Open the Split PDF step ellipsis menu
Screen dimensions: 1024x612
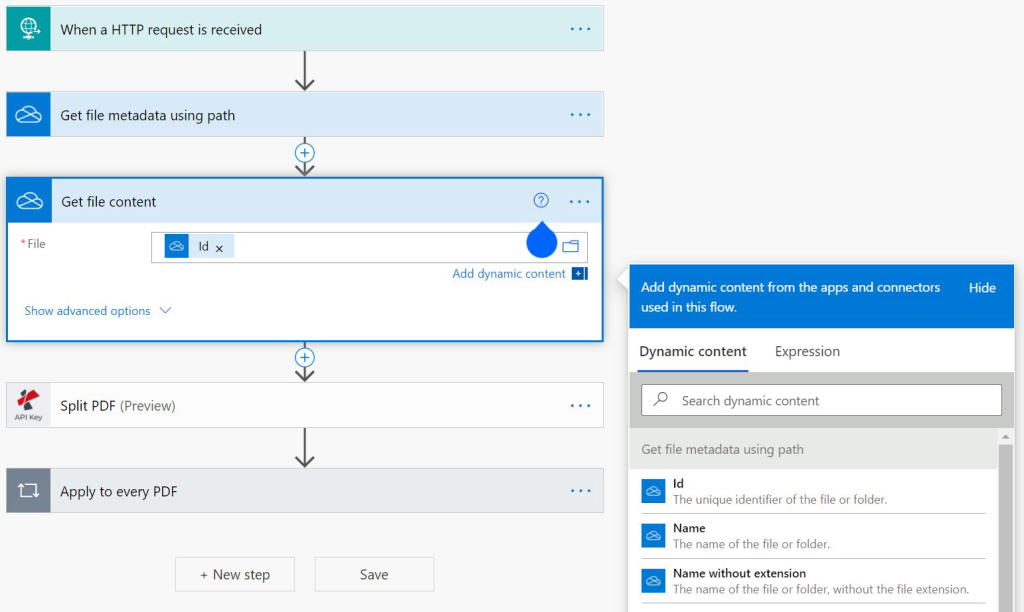coord(580,406)
